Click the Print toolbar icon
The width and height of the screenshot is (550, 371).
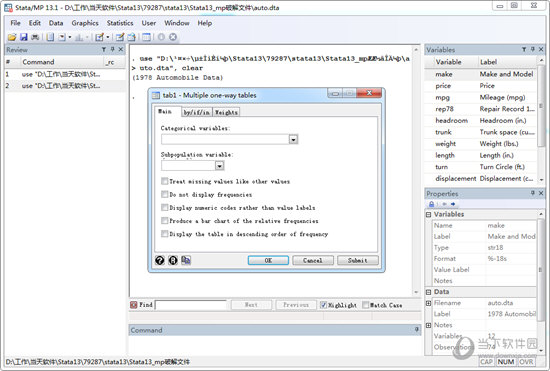pyautogui.click(x=35, y=37)
